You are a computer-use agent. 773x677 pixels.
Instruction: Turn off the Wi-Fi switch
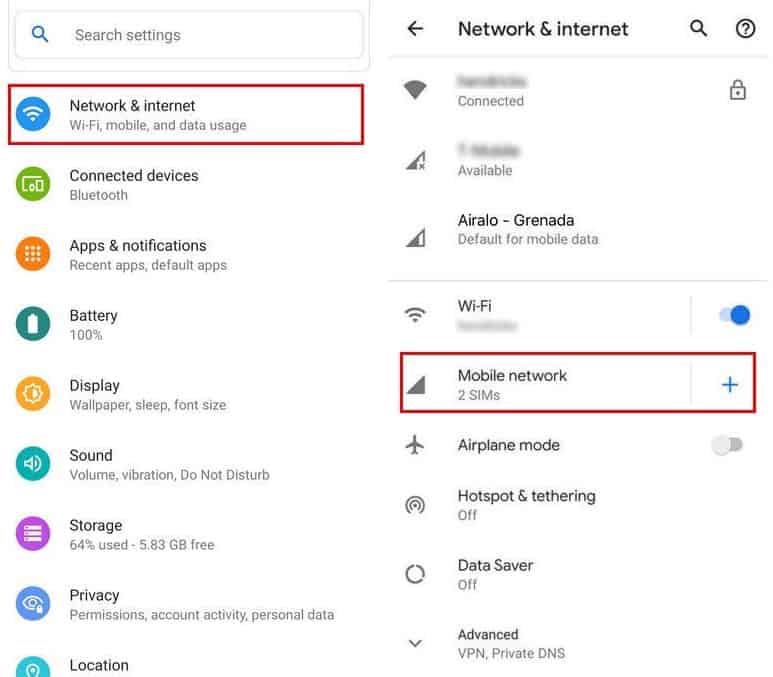click(x=733, y=315)
